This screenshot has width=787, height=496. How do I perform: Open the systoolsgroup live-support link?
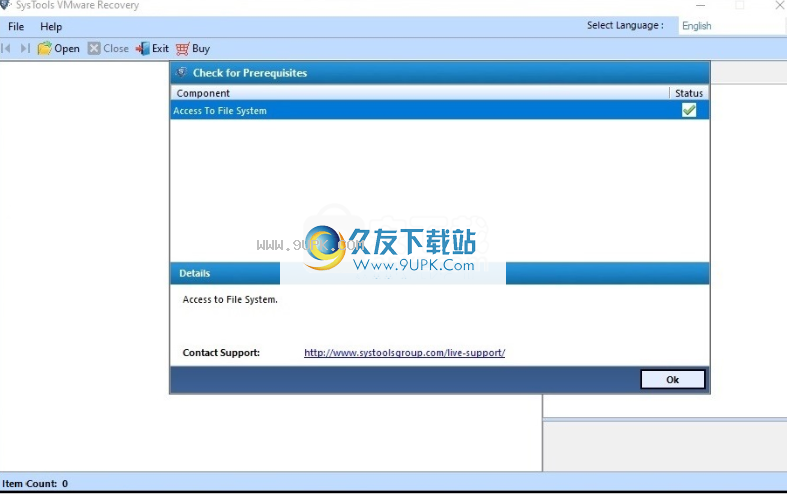[405, 353]
